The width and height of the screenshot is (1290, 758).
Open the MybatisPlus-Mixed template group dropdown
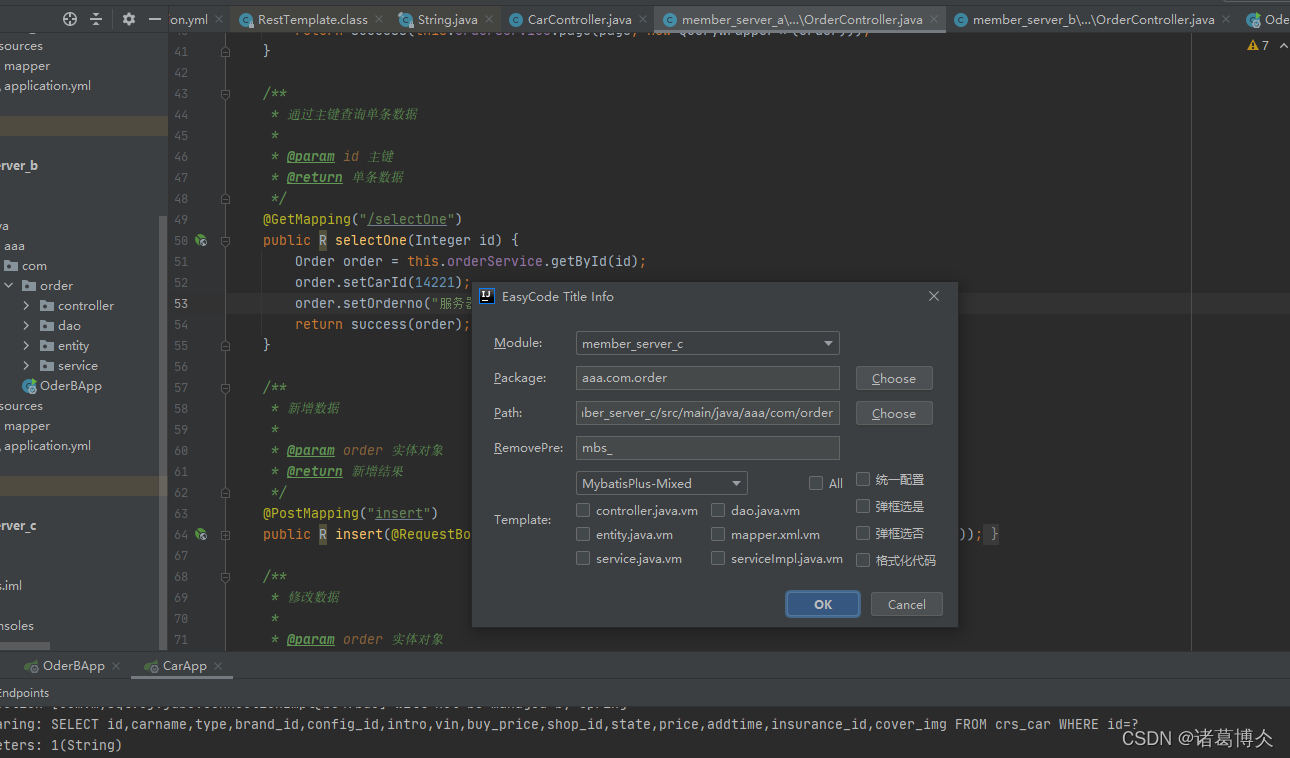coord(662,483)
